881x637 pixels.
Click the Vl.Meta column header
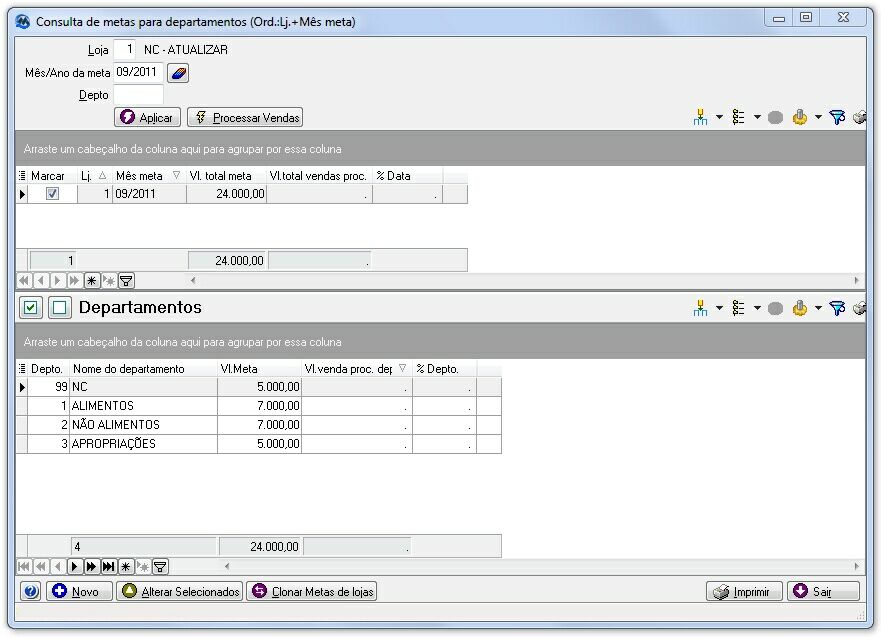pos(259,369)
